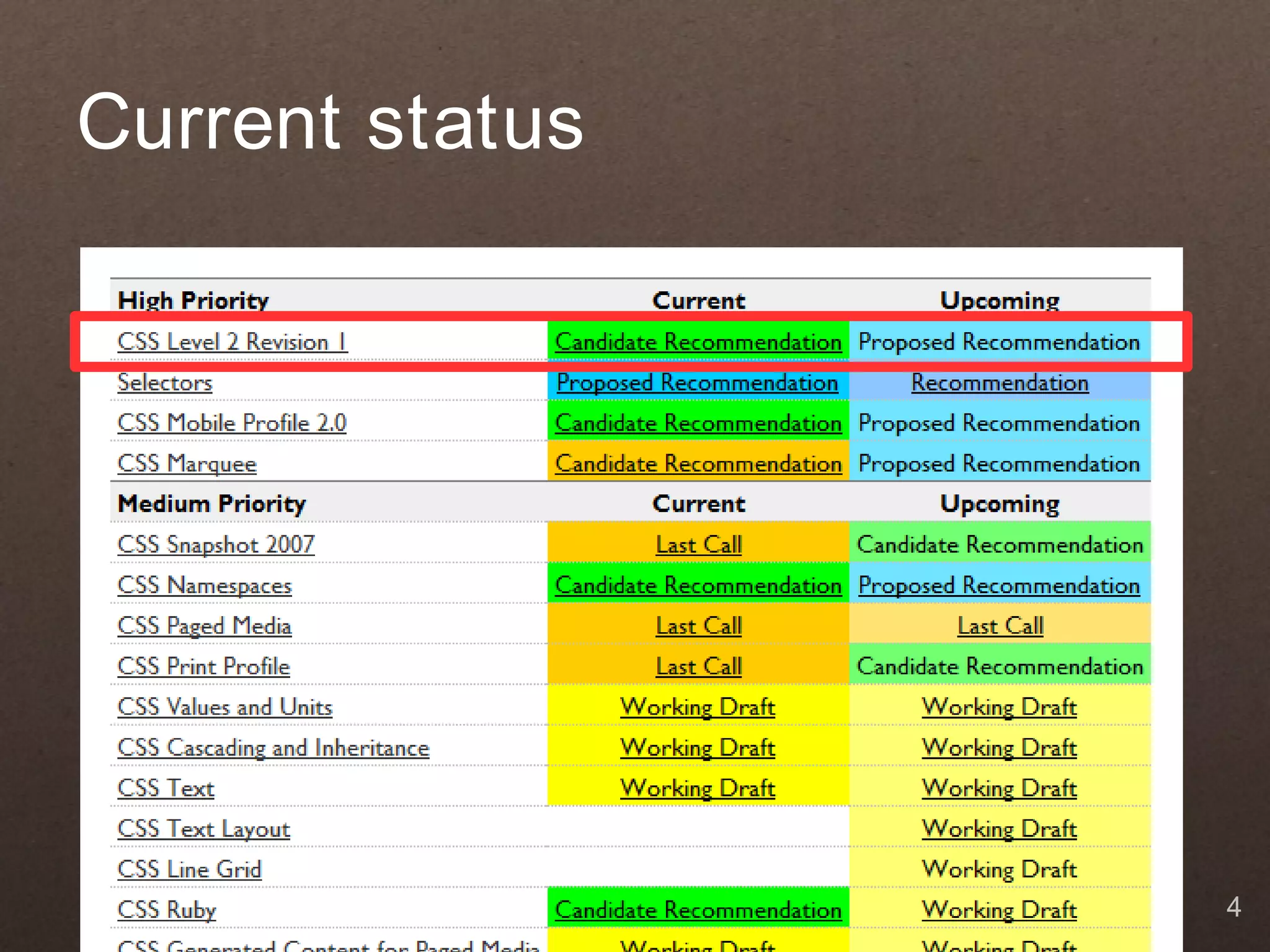Click upcoming Working Draft for CSS Text Layout
The width and height of the screenshot is (1270, 952).
pos(999,829)
